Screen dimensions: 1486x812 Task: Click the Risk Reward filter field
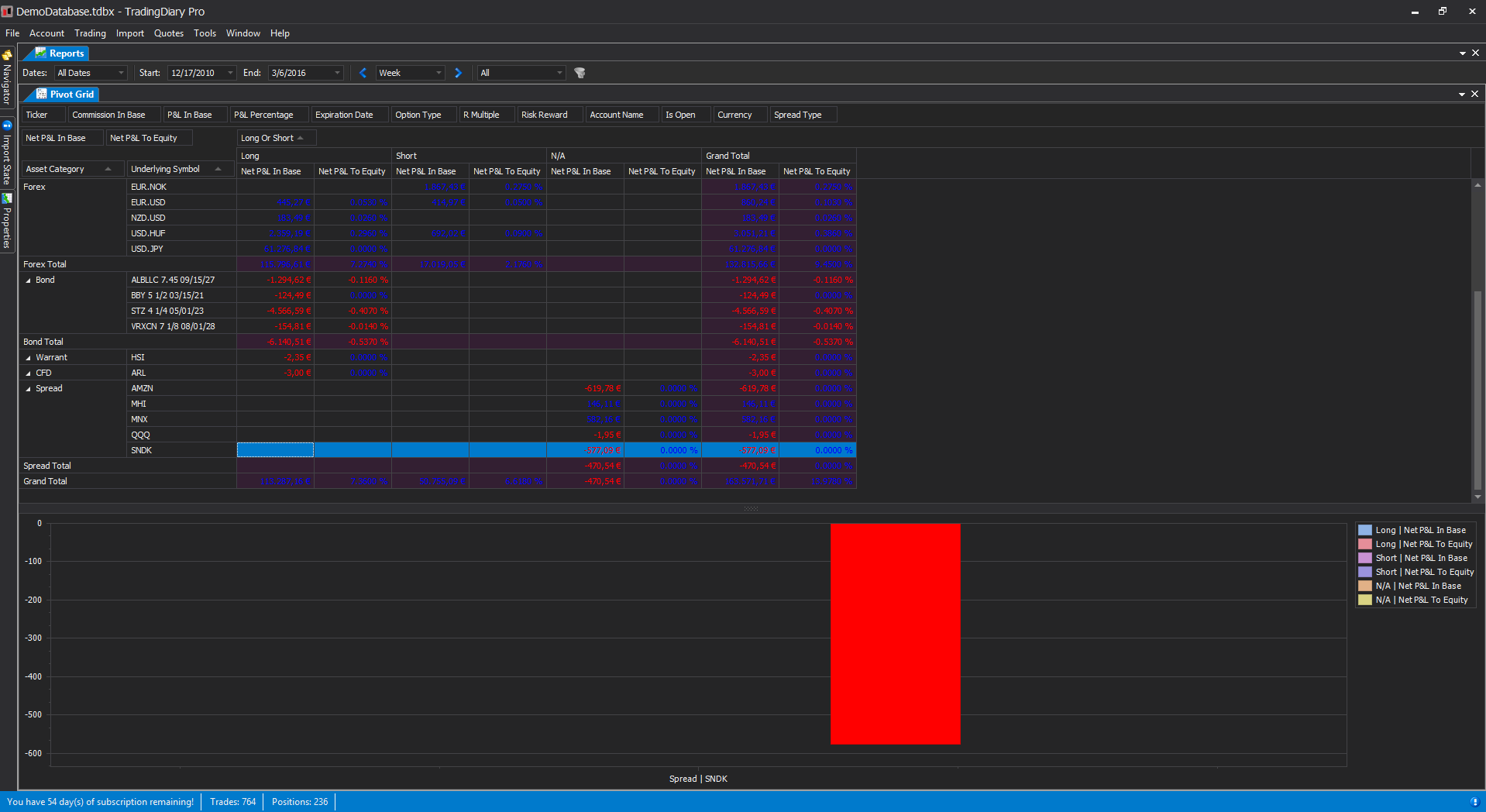pos(550,115)
